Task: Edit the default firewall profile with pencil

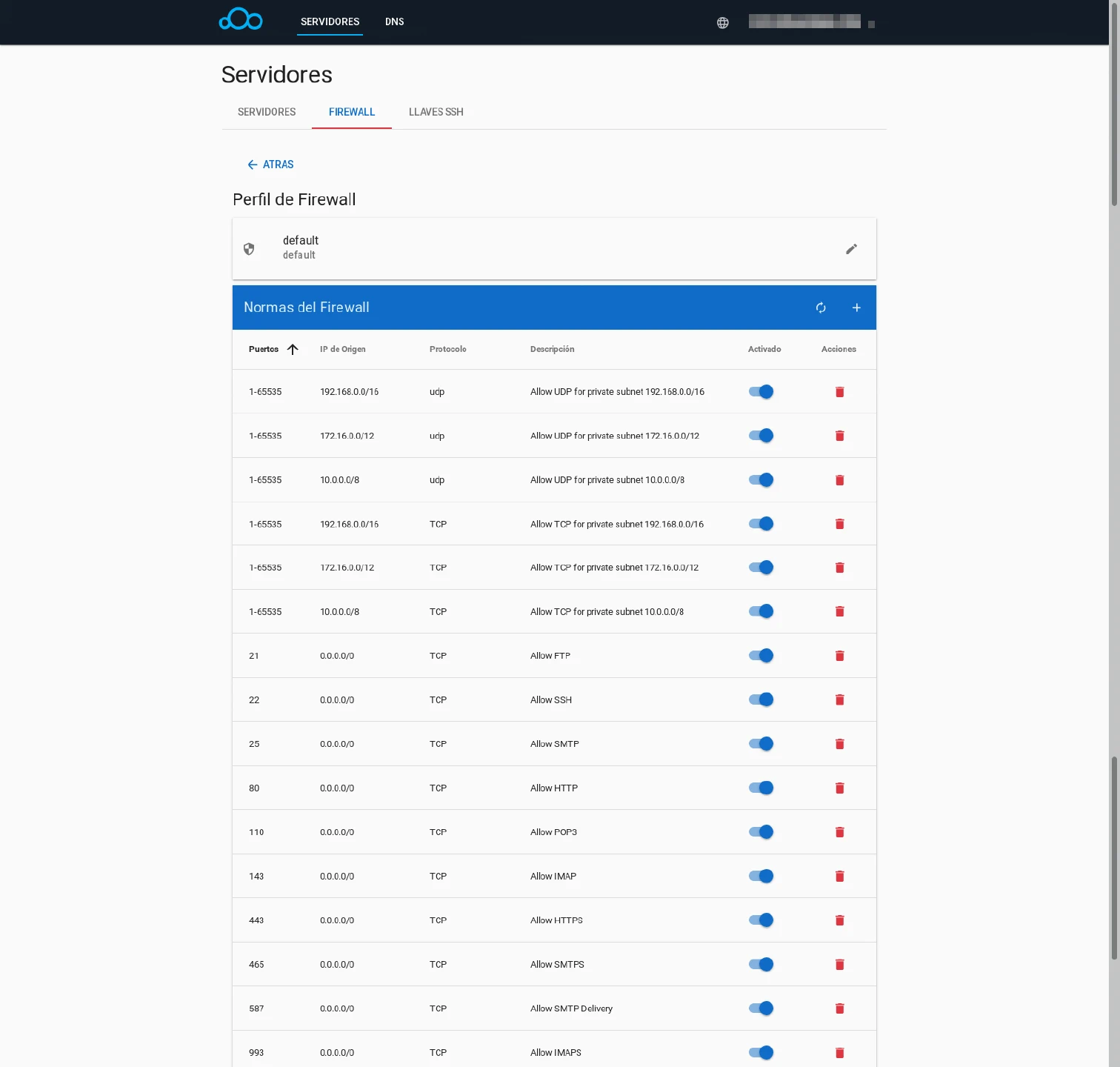Action: (x=851, y=249)
